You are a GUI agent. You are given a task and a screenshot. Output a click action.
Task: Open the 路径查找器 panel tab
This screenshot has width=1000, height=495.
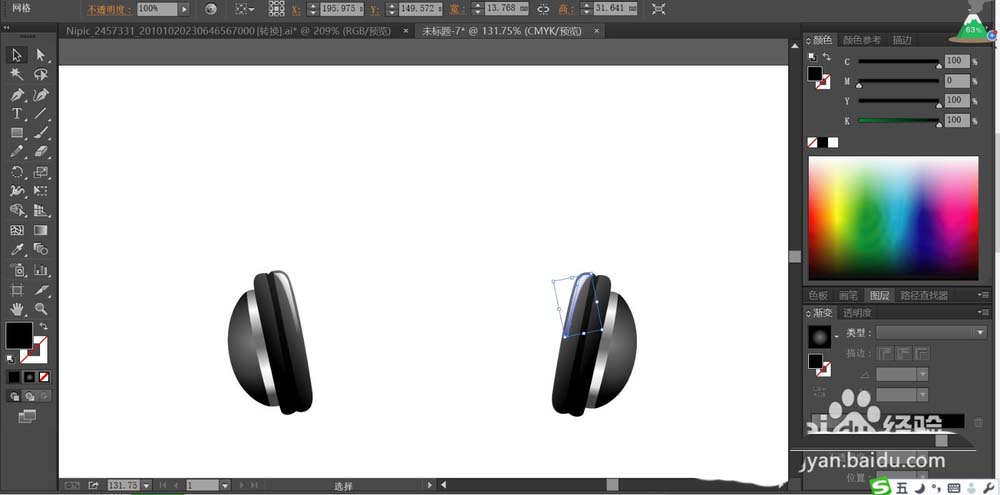924,295
